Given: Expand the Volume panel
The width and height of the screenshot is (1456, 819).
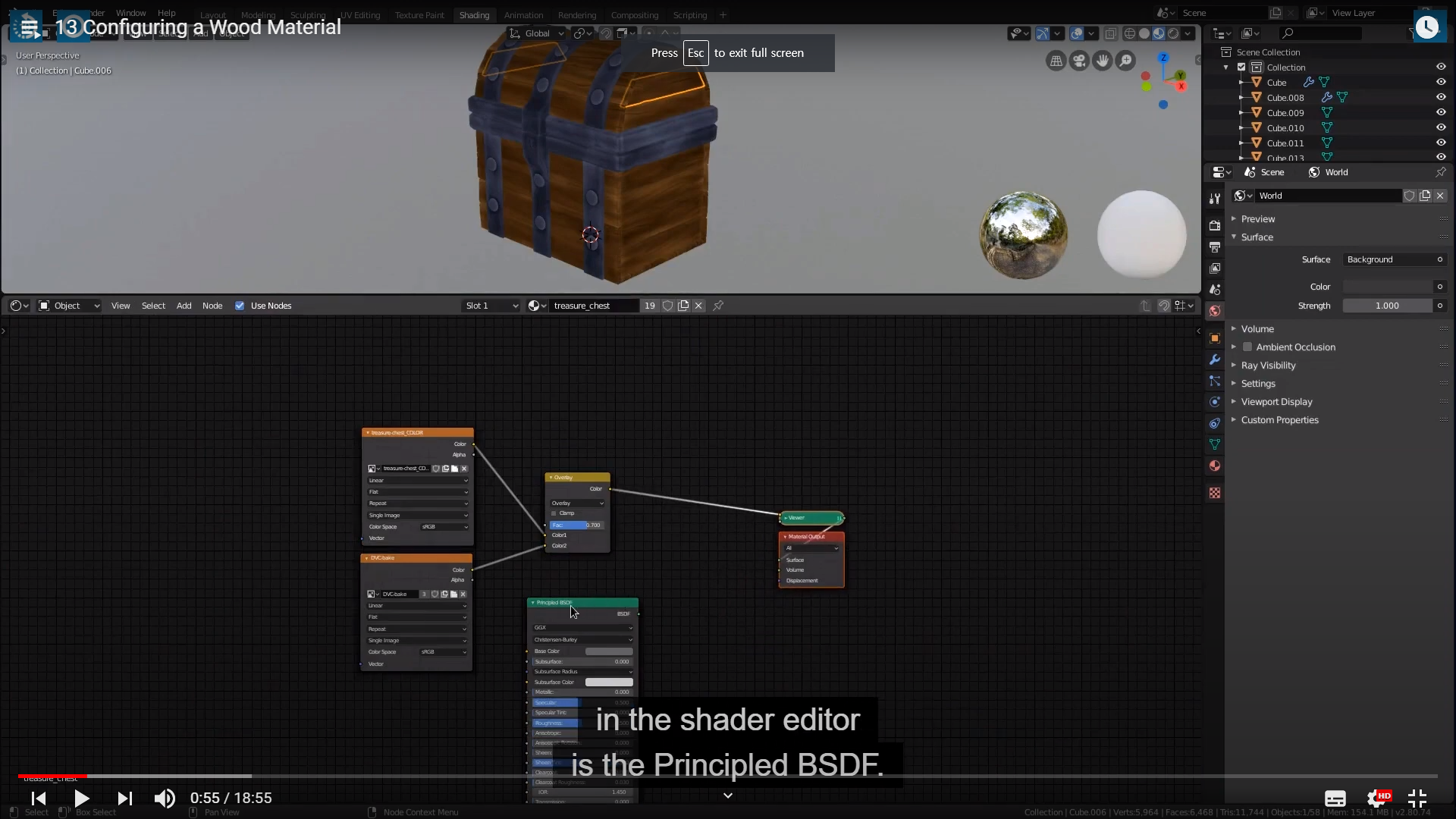Looking at the screenshot, I should 1257,329.
